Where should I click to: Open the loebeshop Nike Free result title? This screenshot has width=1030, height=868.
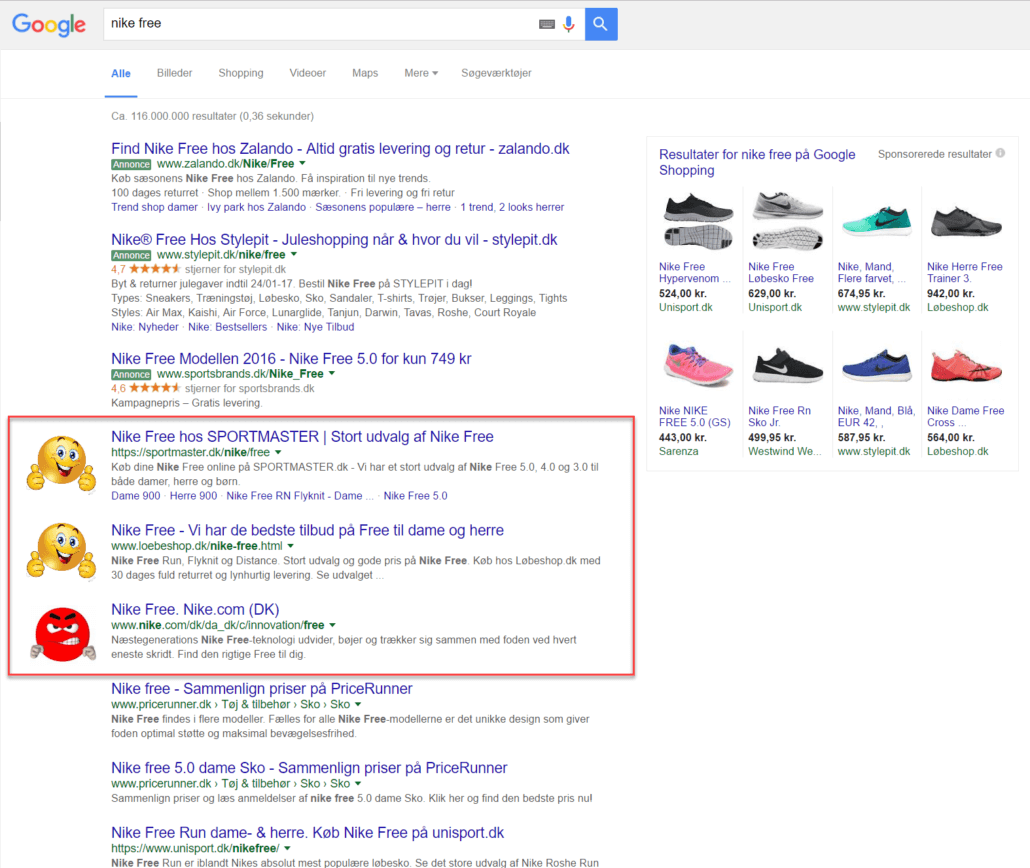(x=307, y=530)
